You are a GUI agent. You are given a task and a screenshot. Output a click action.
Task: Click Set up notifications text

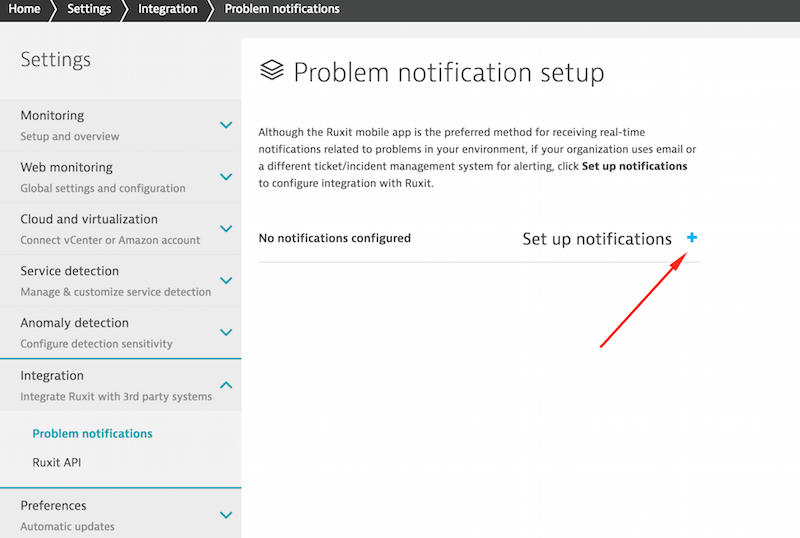[597, 239]
